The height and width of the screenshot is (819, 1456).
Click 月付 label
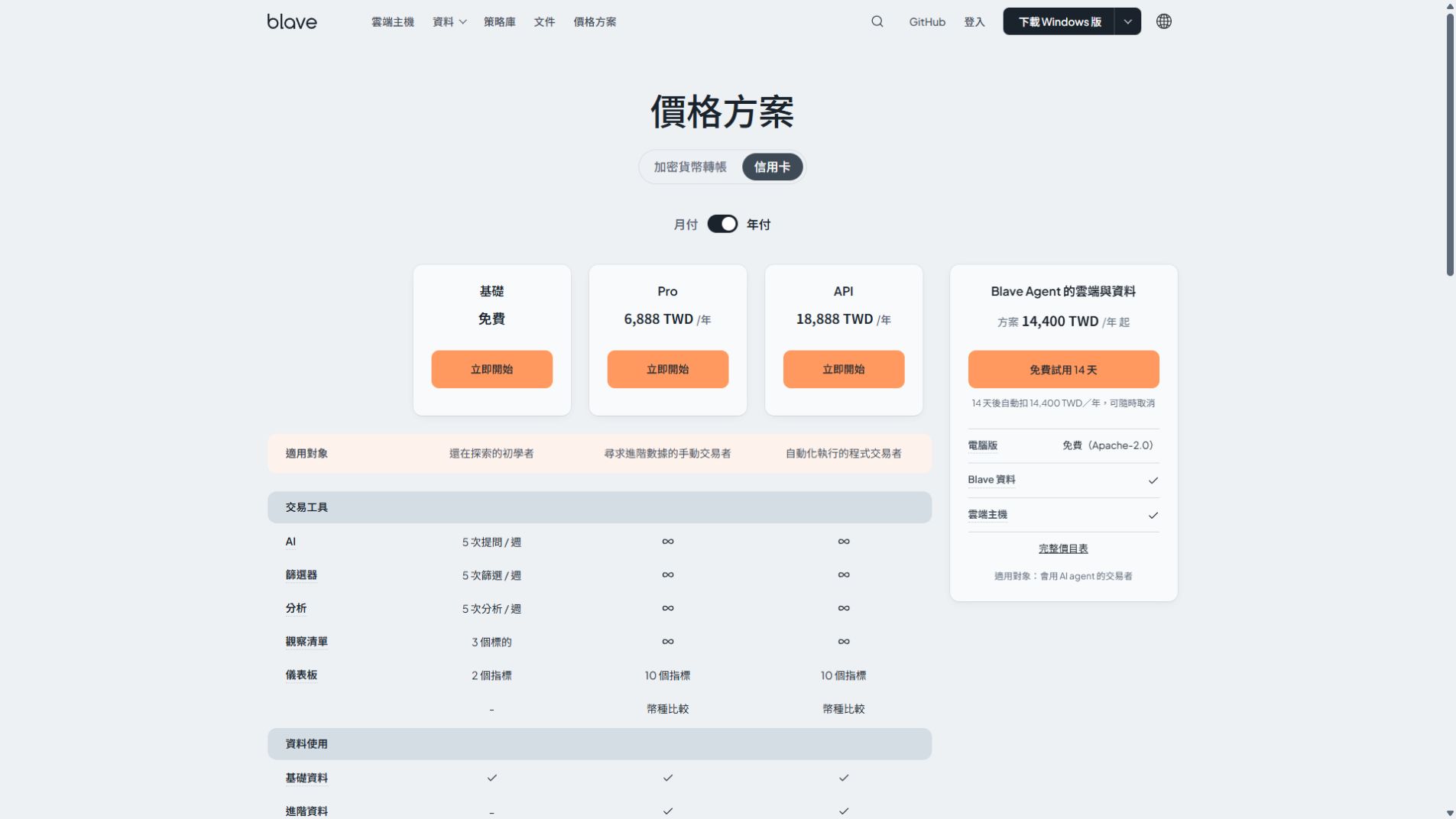pos(685,224)
